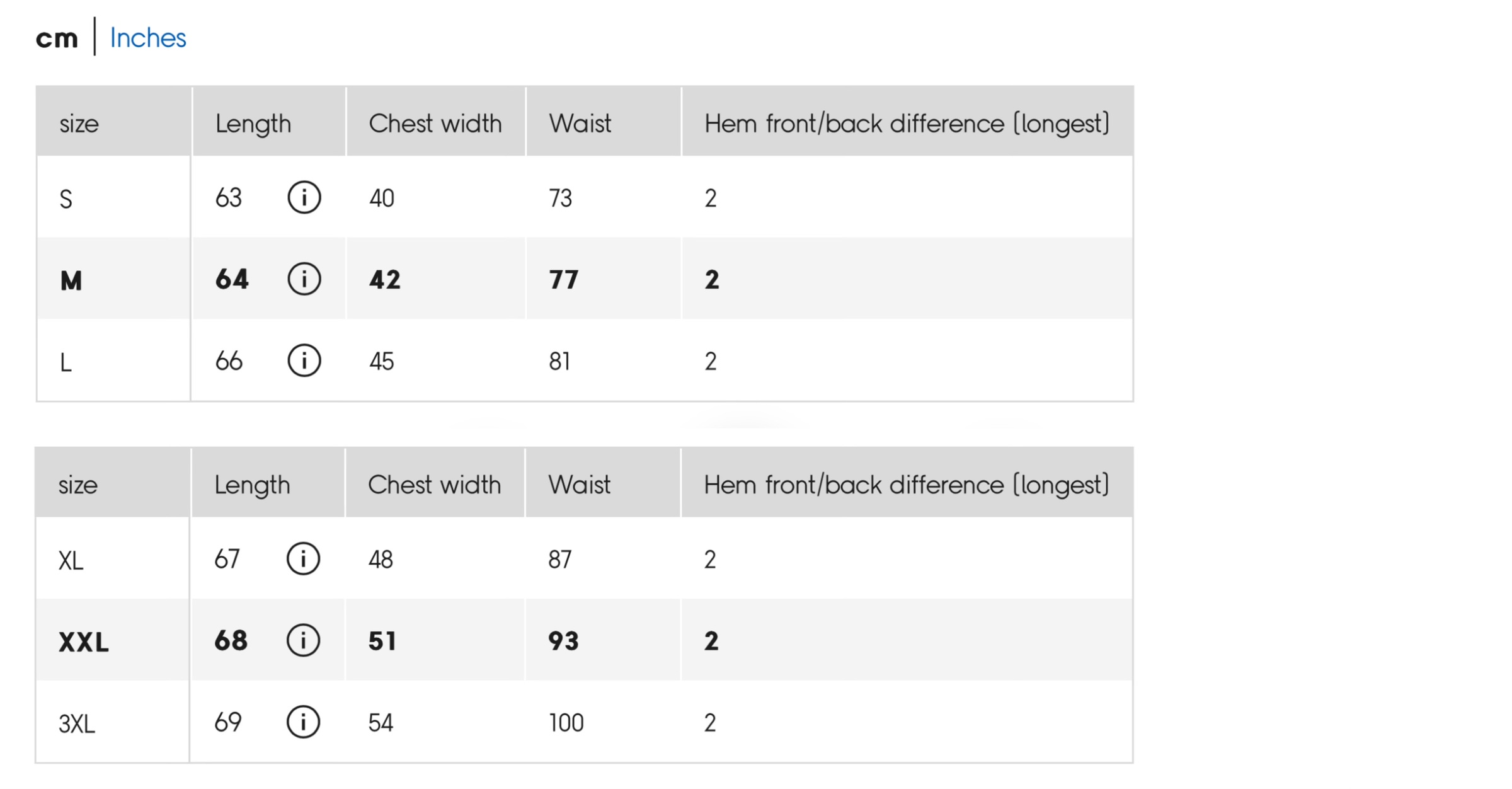1512x789 pixels.
Task: Switch the size chart to Inches
Action: (x=148, y=38)
